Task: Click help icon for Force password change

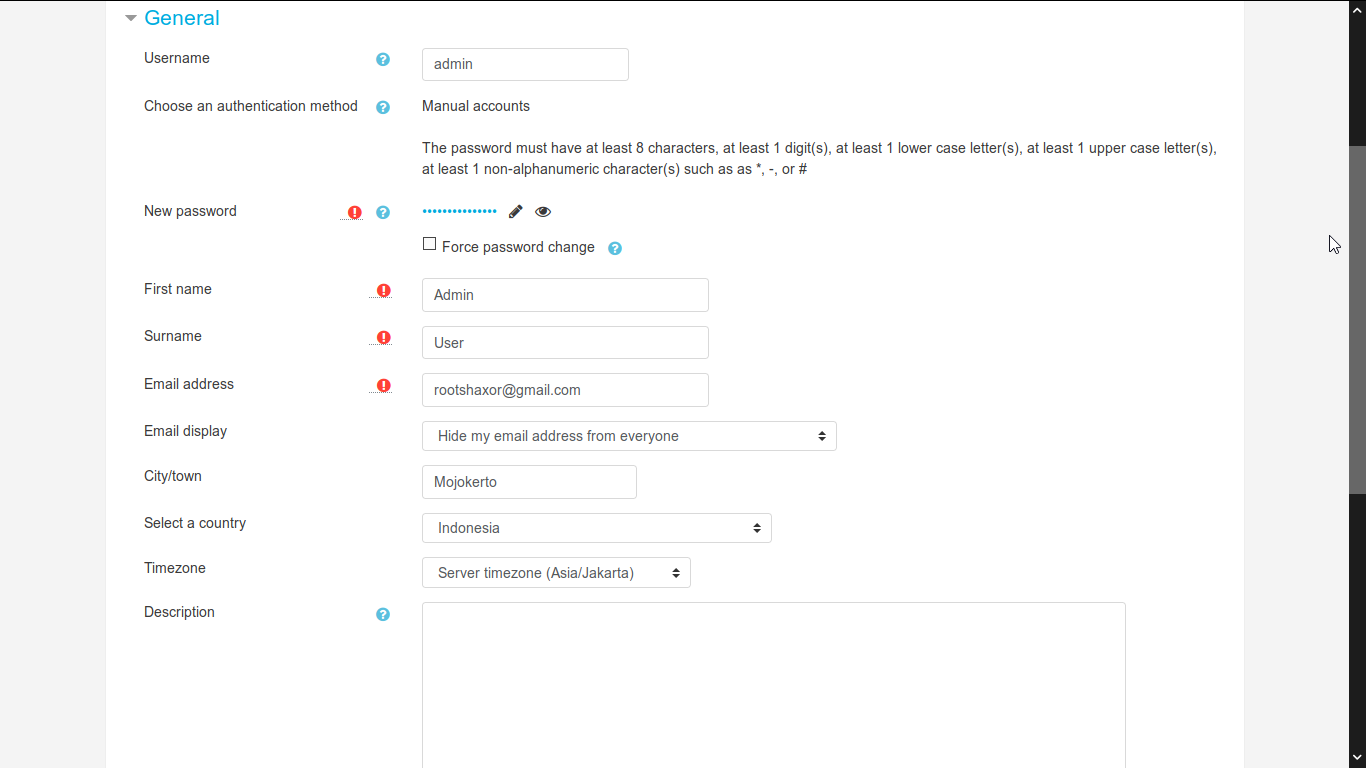Action: point(615,248)
